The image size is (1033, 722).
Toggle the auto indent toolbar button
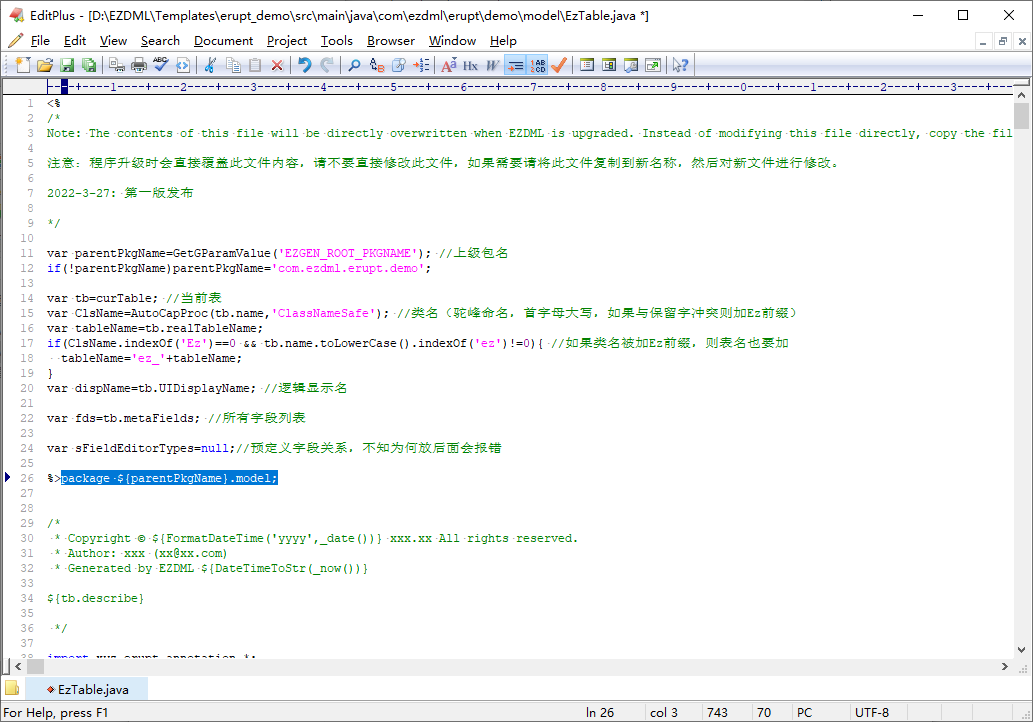tap(515, 65)
